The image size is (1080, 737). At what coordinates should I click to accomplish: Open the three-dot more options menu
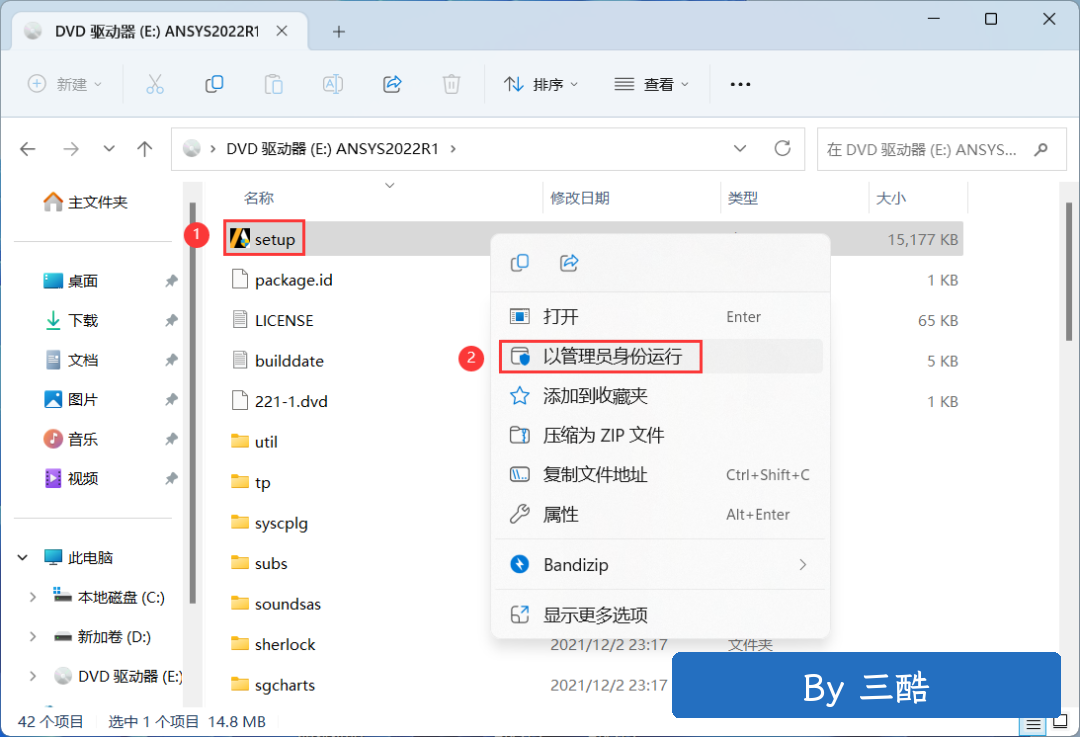[x=740, y=84]
